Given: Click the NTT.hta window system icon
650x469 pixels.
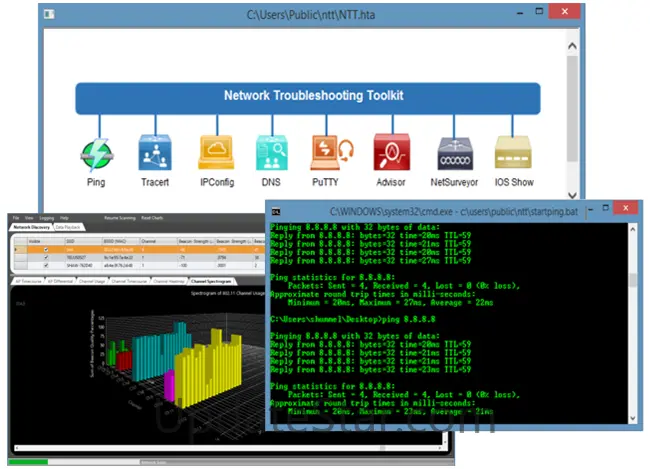Looking at the screenshot, I should [49, 15].
